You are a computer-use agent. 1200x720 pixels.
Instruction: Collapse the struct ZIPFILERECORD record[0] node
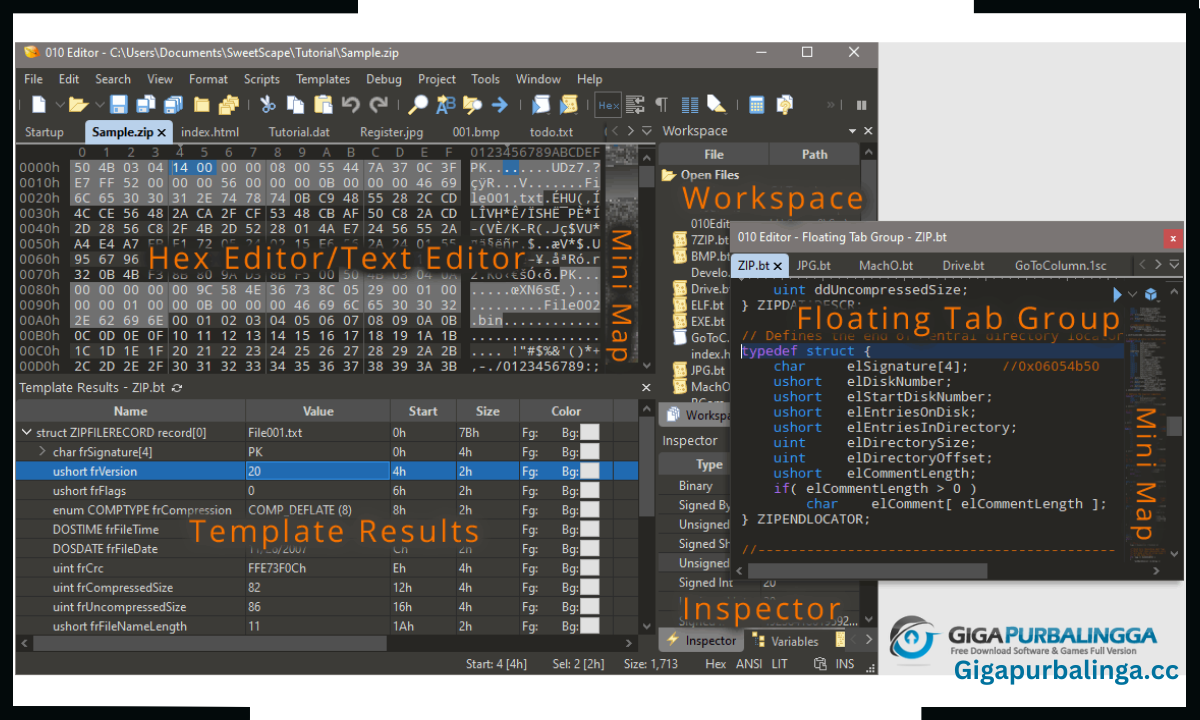[26, 433]
